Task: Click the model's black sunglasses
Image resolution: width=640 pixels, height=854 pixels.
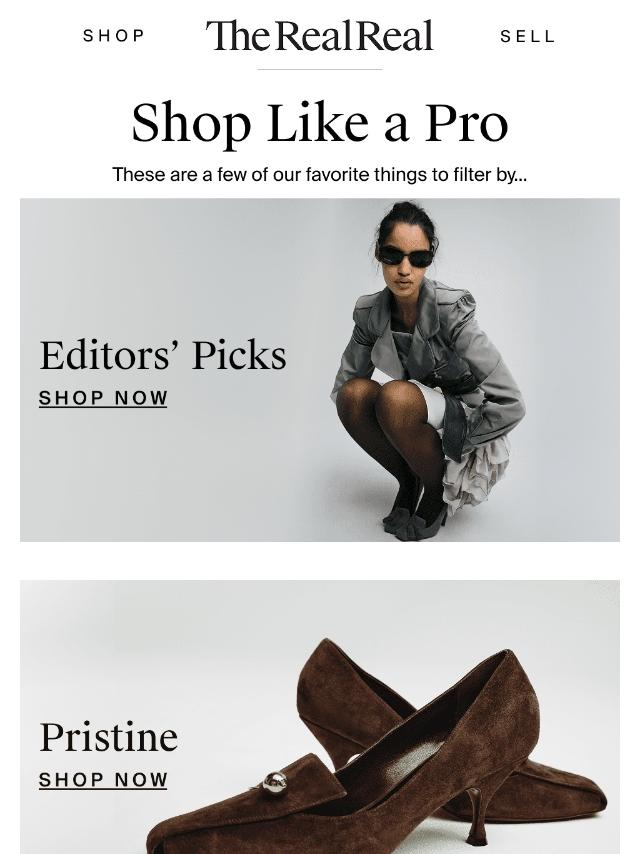Action: [x=405, y=255]
